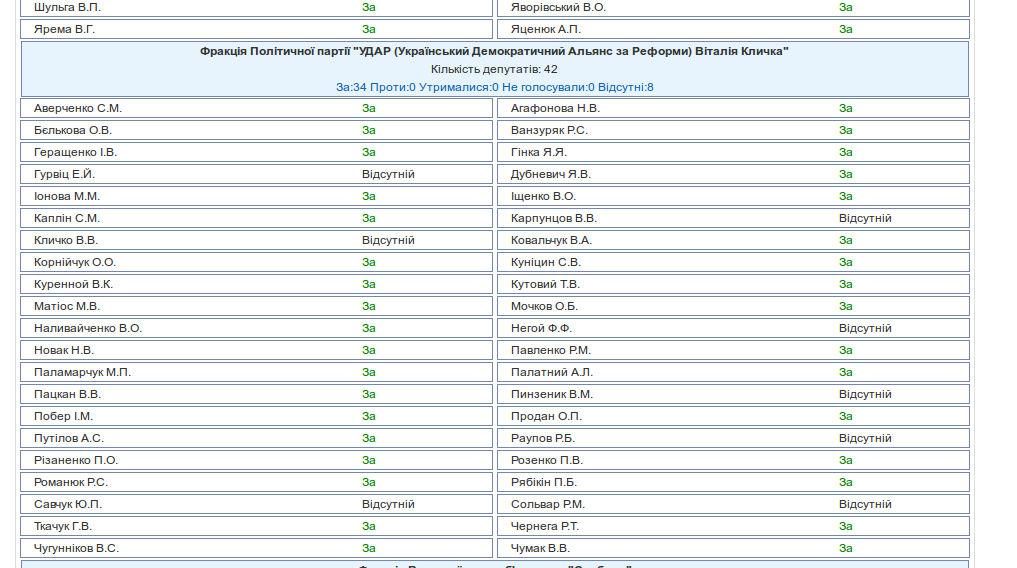Click on Павленко Р.М.
Image resolution: width=1017 pixels, height=568 pixels.
click(x=550, y=351)
